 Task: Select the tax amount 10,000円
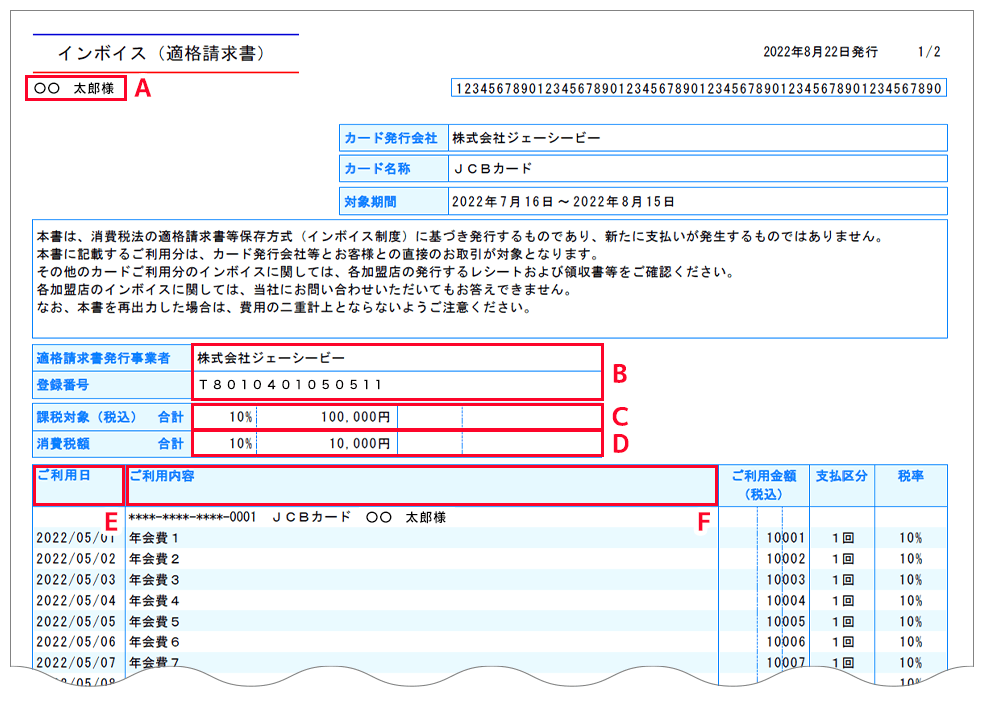[360, 444]
